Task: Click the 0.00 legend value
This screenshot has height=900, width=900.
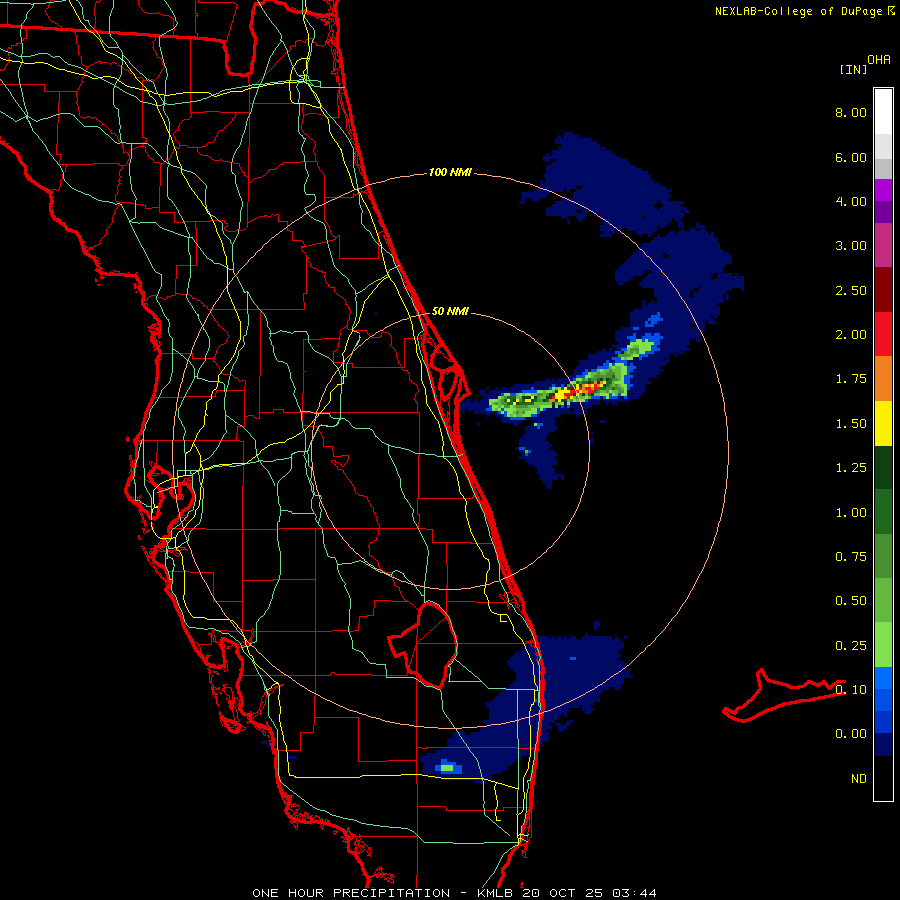Action: 851,734
